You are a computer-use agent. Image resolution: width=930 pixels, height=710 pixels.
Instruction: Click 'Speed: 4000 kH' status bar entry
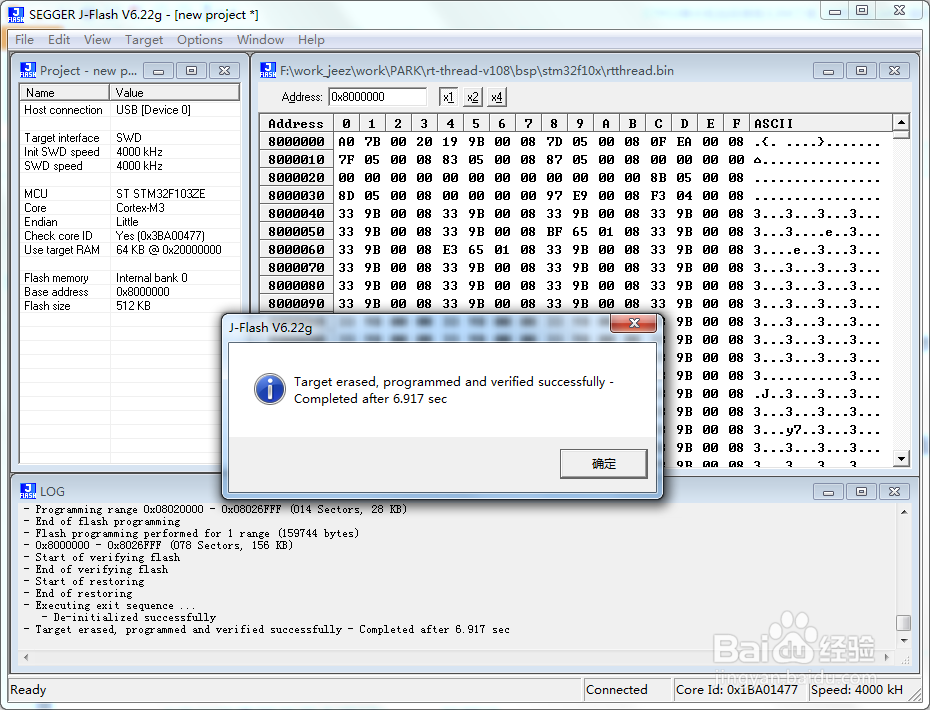tap(856, 689)
